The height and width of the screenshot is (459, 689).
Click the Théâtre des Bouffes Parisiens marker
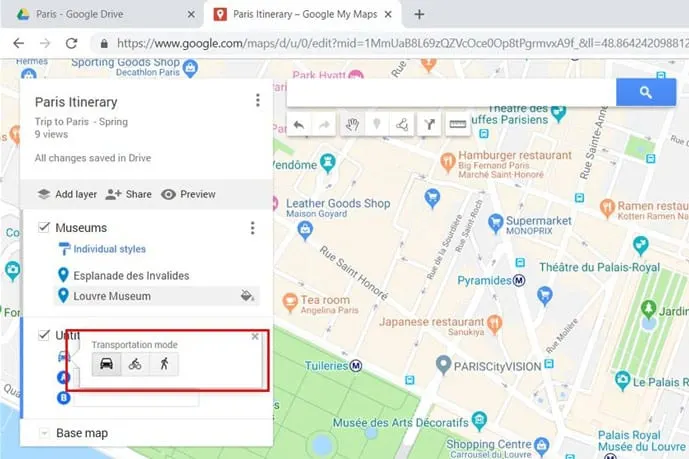coord(558,114)
